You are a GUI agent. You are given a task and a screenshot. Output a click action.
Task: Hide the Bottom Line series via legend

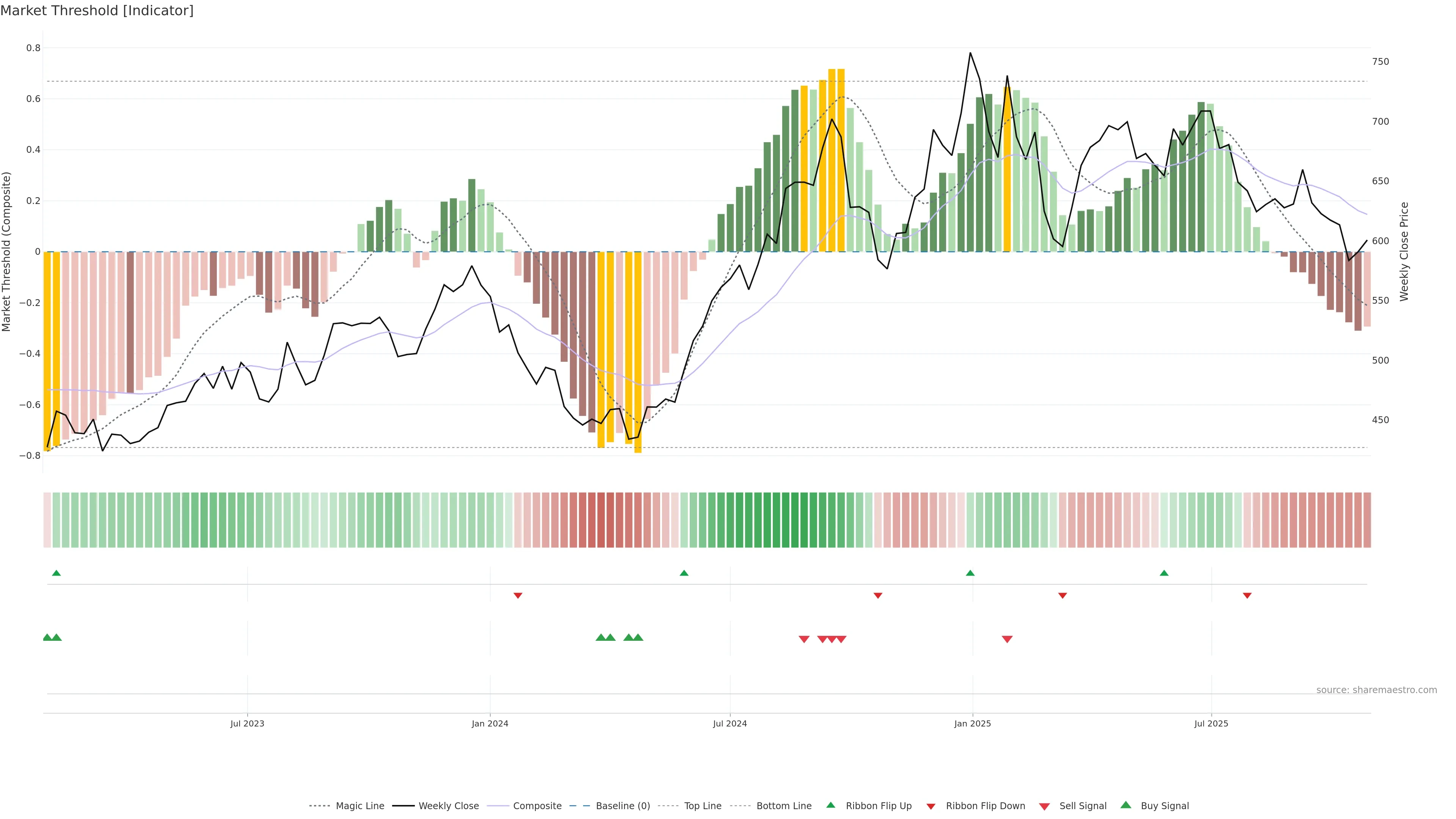click(783, 806)
